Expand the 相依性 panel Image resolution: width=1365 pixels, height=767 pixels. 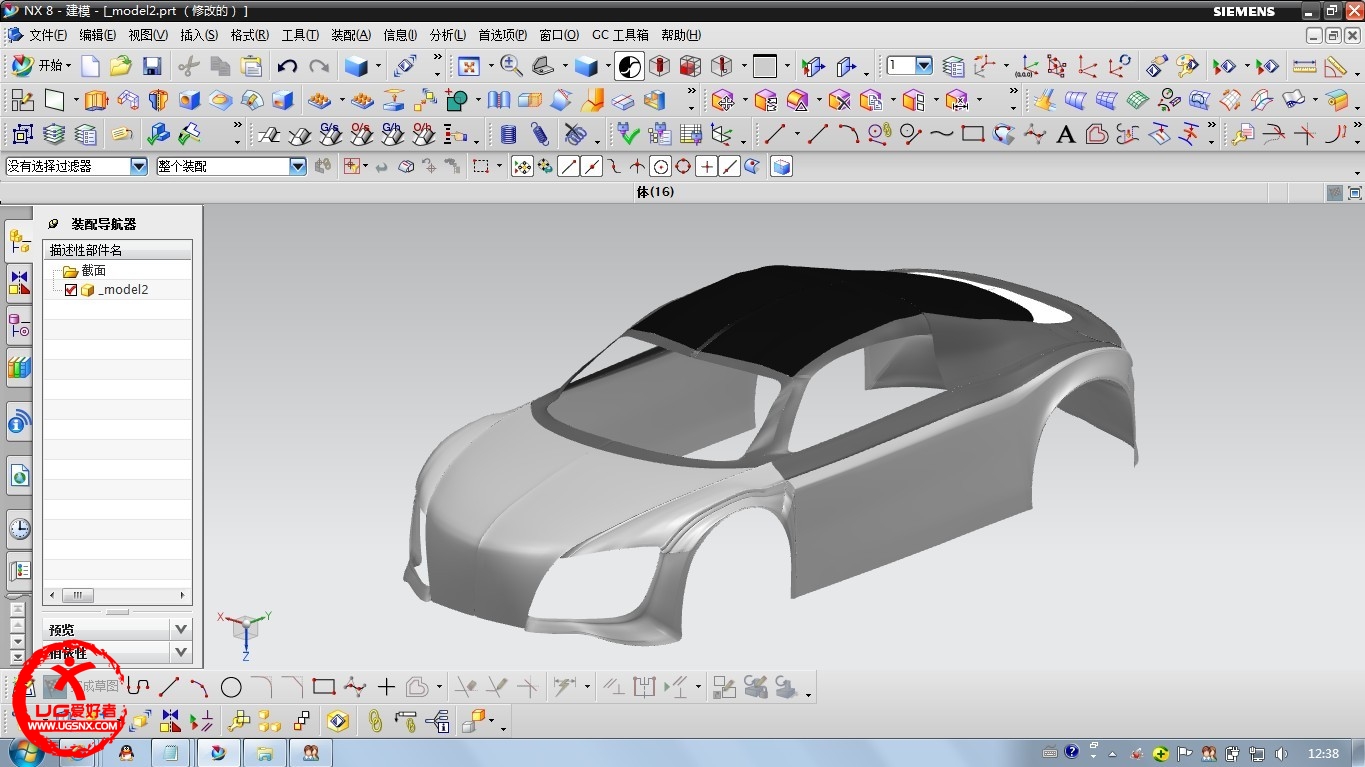[x=181, y=653]
